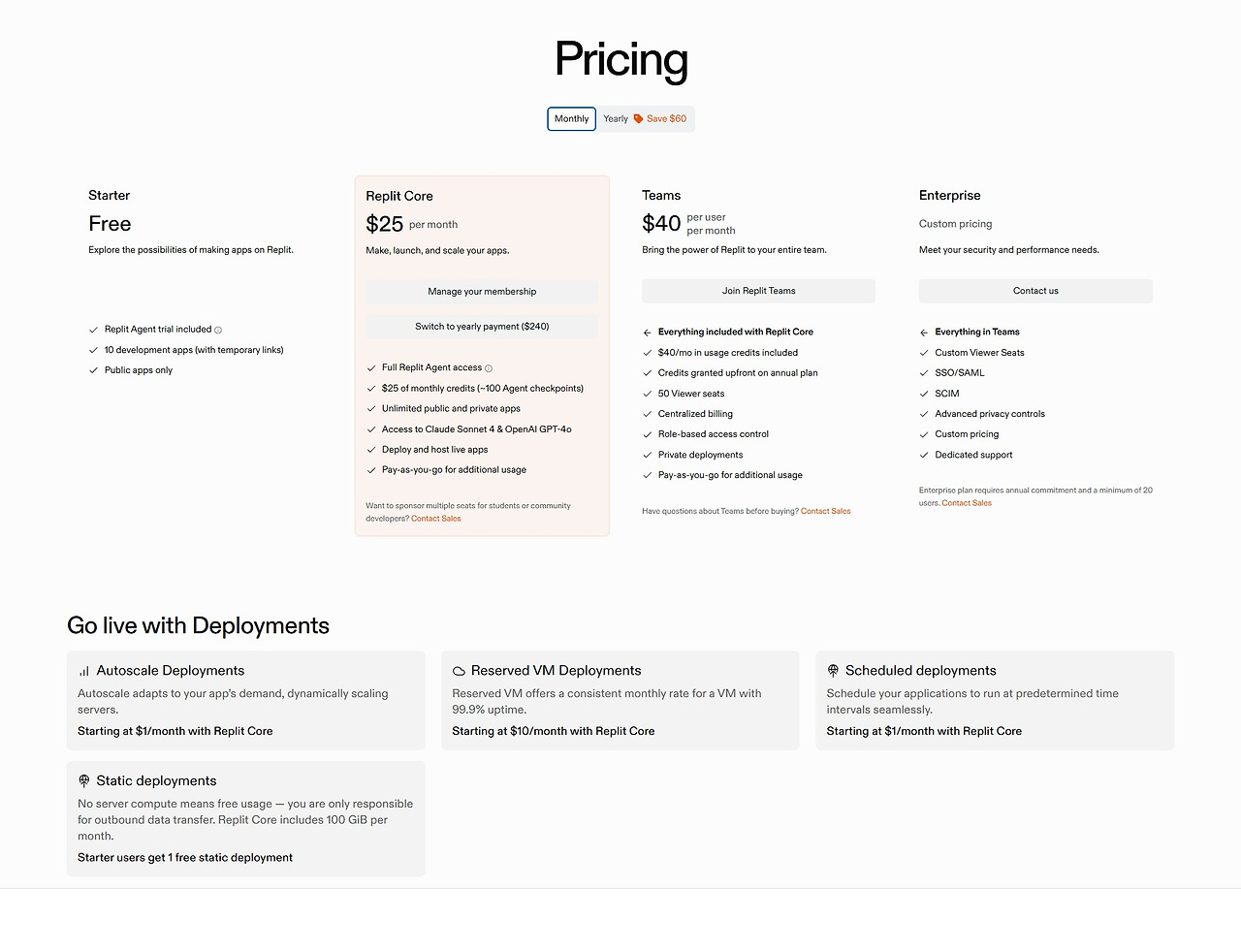This screenshot has width=1241, height=952.
Task: Click info icon next to "Full Replit Agent access"
Action: tap(489, 368)
